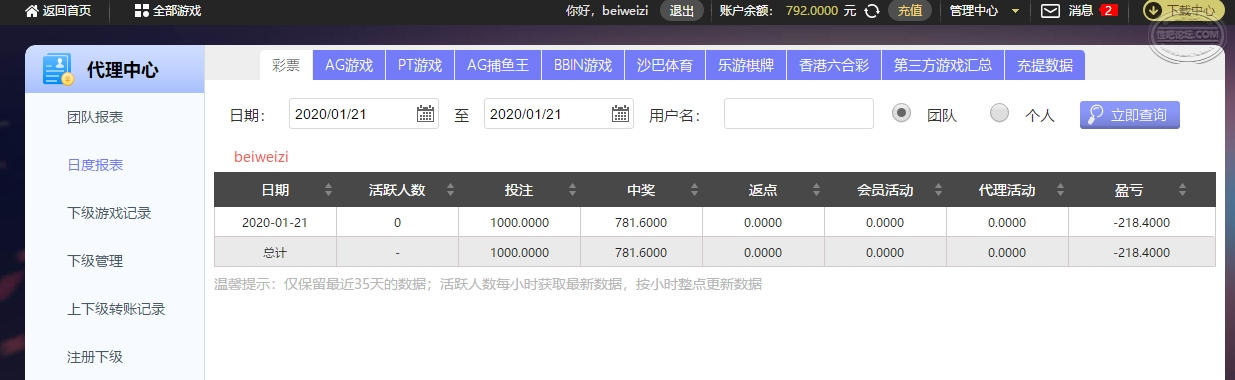Open the end date calendar icon

621,114
